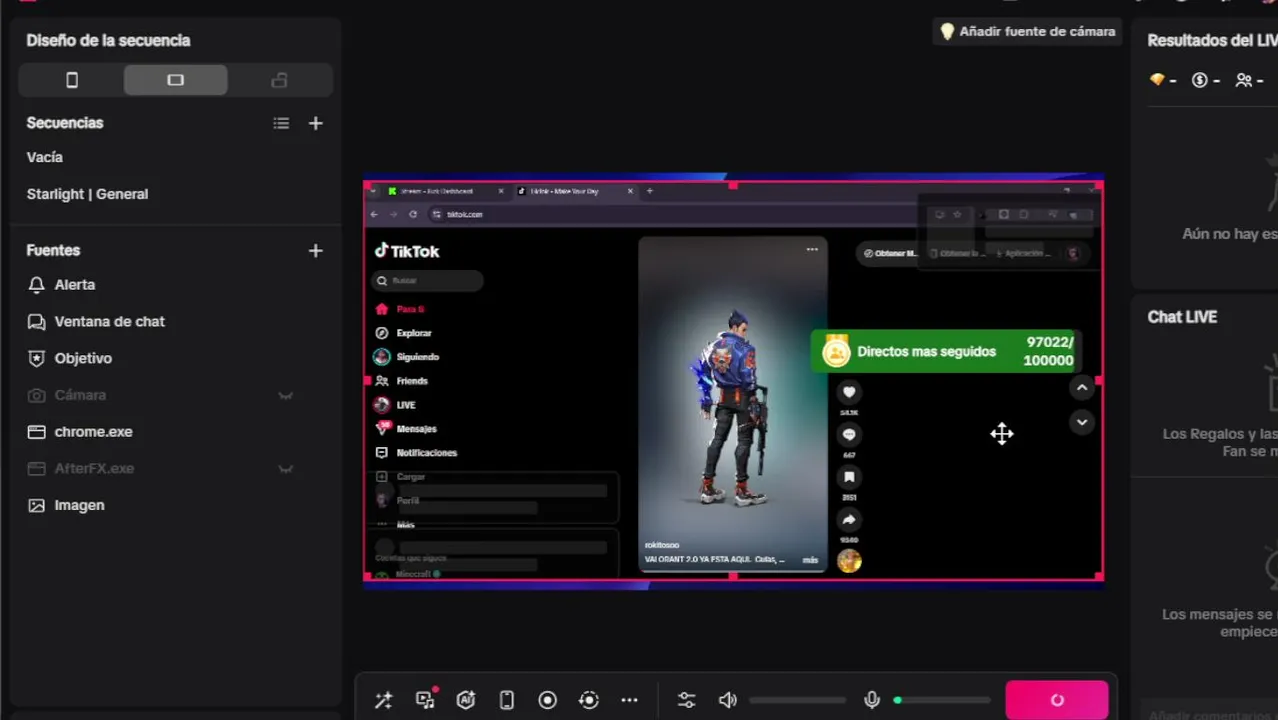Select the dual layout lock button
The image size is (1278, 720).
click(279, 80)
